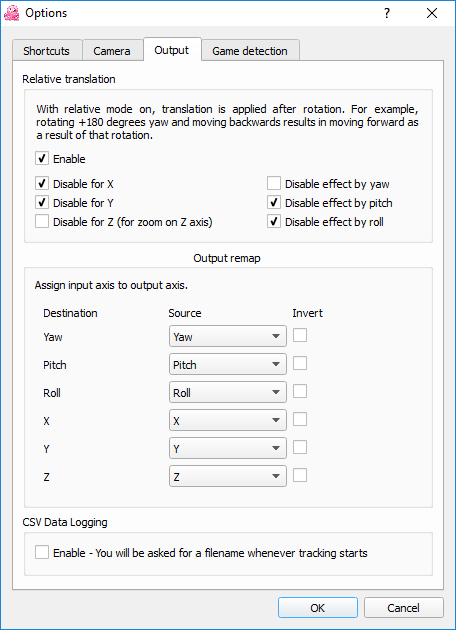
Task: Click the opentrack octopus icon in title bar
Action: pyautogui.click(x=11, y=13)
